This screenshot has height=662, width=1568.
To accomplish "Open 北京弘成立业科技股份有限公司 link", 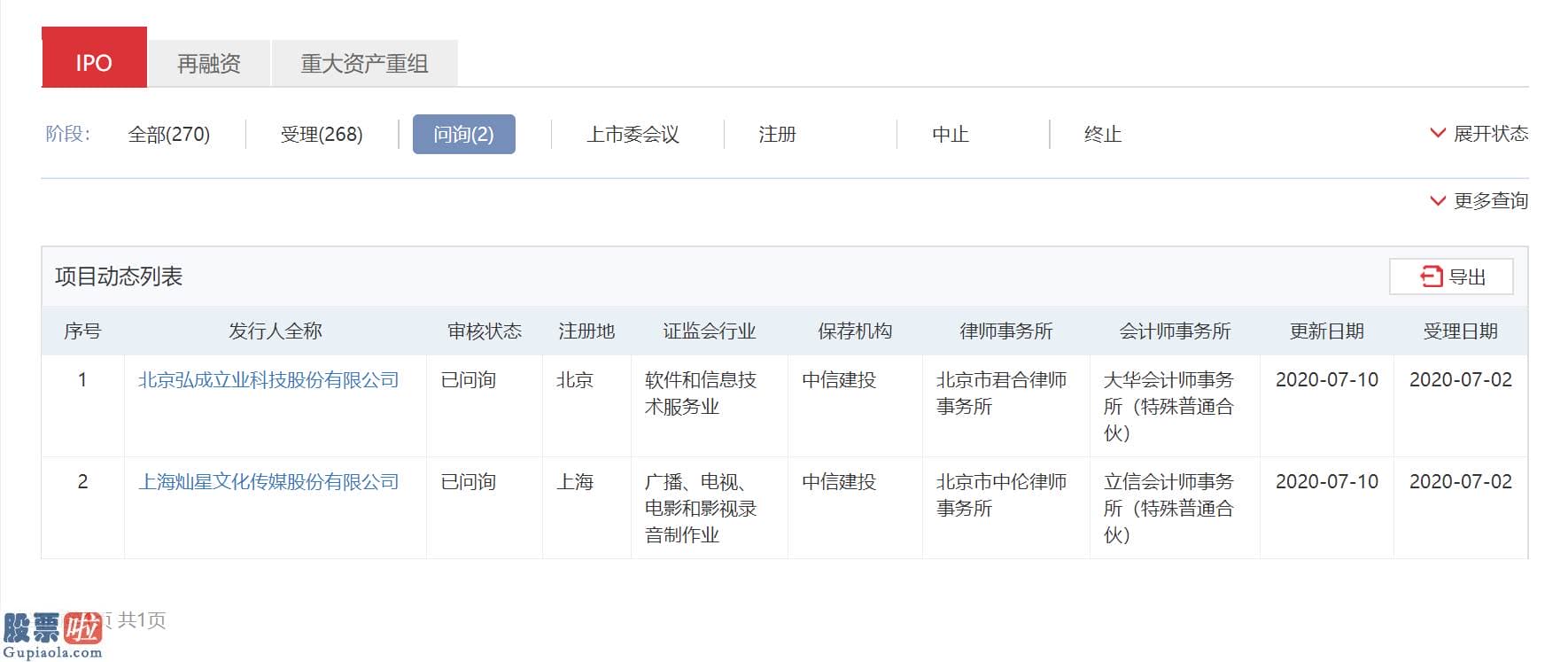I will (x=268, y=380).
